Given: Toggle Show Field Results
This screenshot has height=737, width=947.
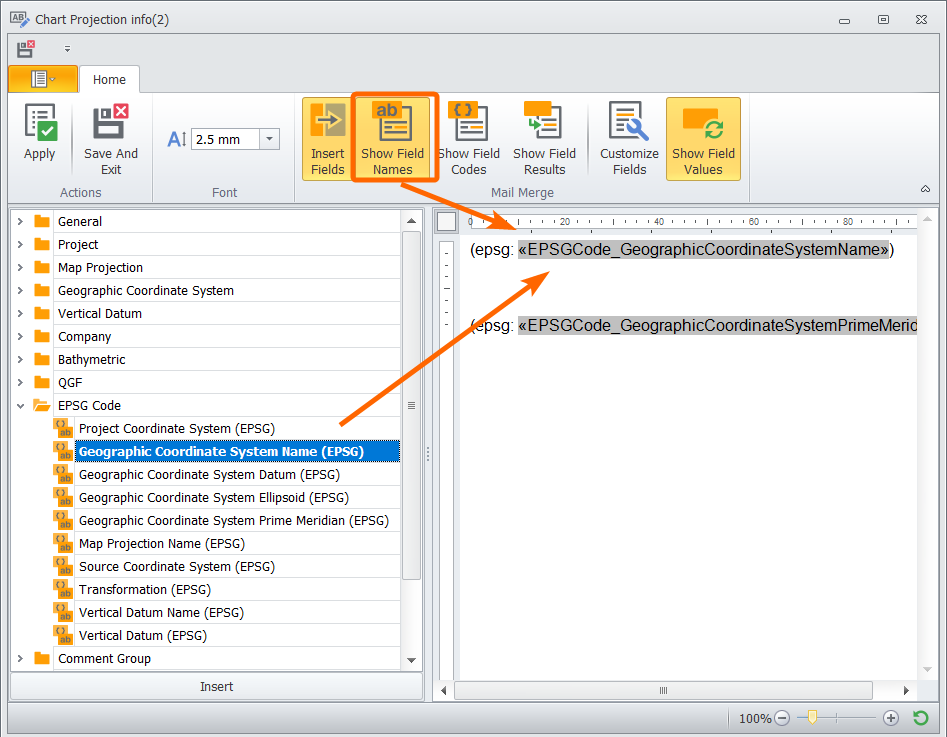Looking at the screenshot, I should pos(544,140).
